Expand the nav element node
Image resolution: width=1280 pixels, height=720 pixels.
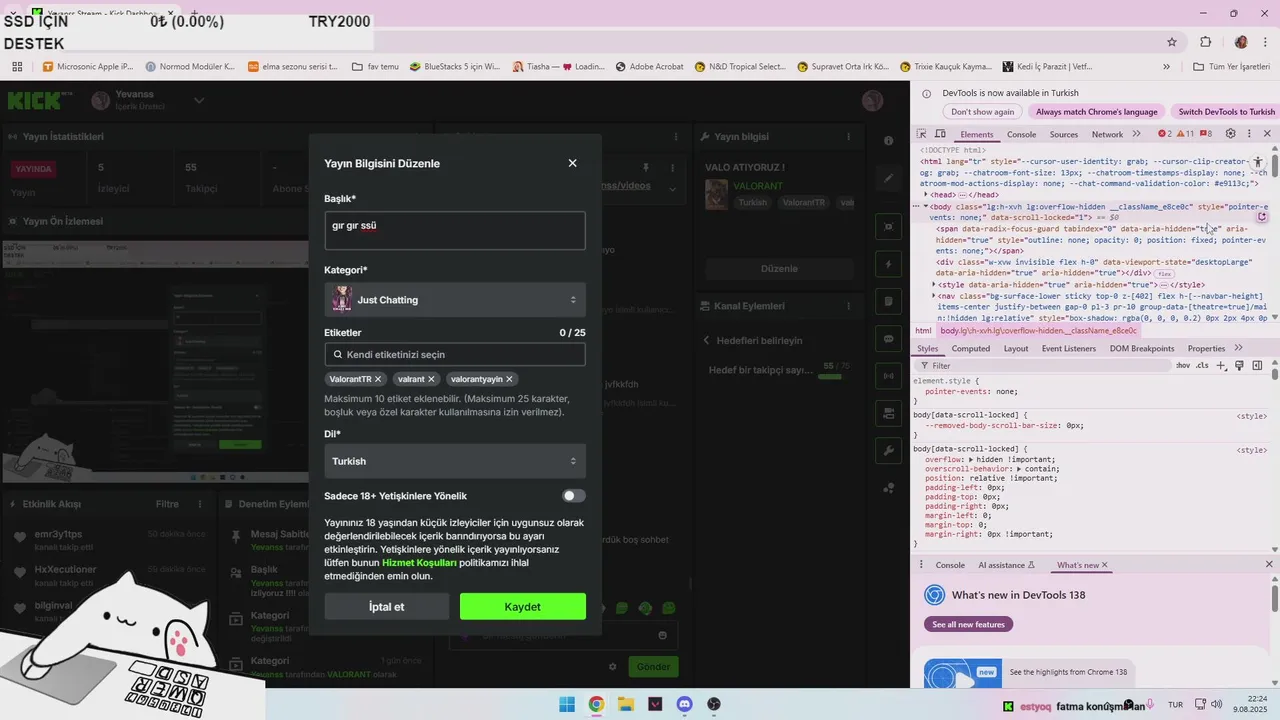934,296
